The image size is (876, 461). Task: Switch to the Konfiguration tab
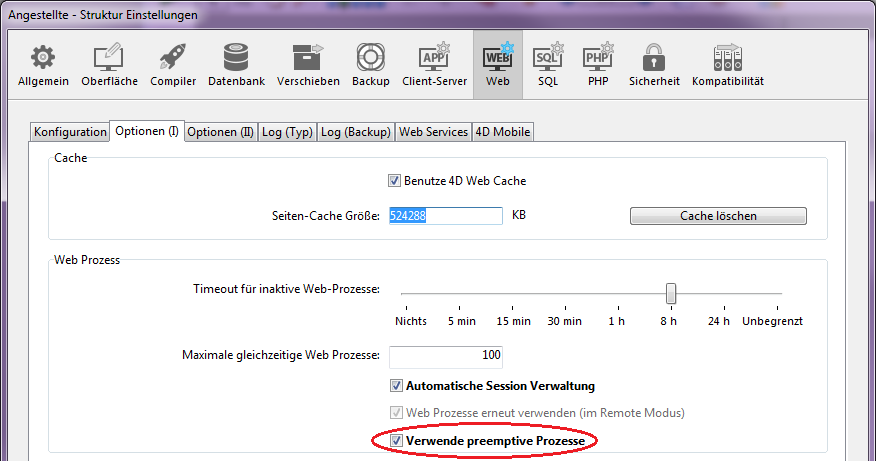(70, 132)
